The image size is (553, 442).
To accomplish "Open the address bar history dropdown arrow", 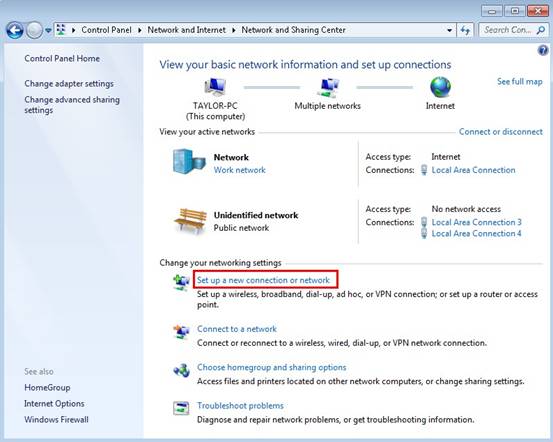I will [x=449, y=30].
